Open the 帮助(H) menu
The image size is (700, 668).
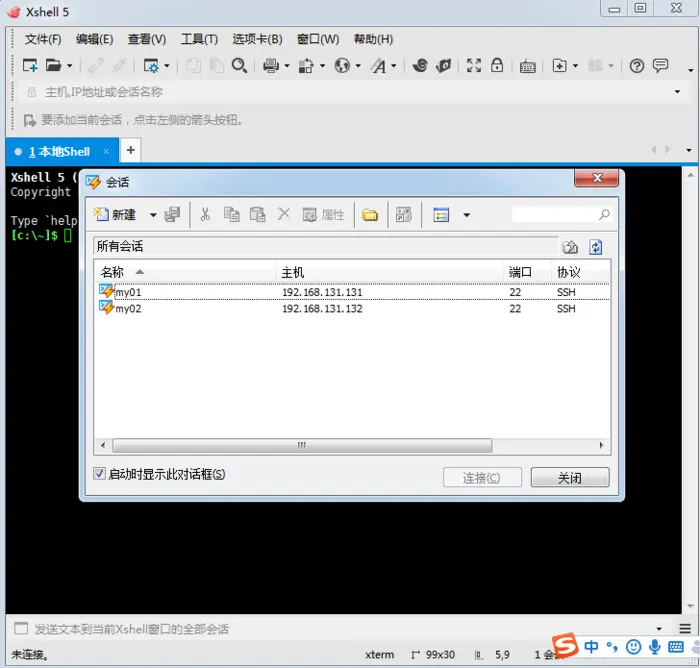tap(373, 39)
